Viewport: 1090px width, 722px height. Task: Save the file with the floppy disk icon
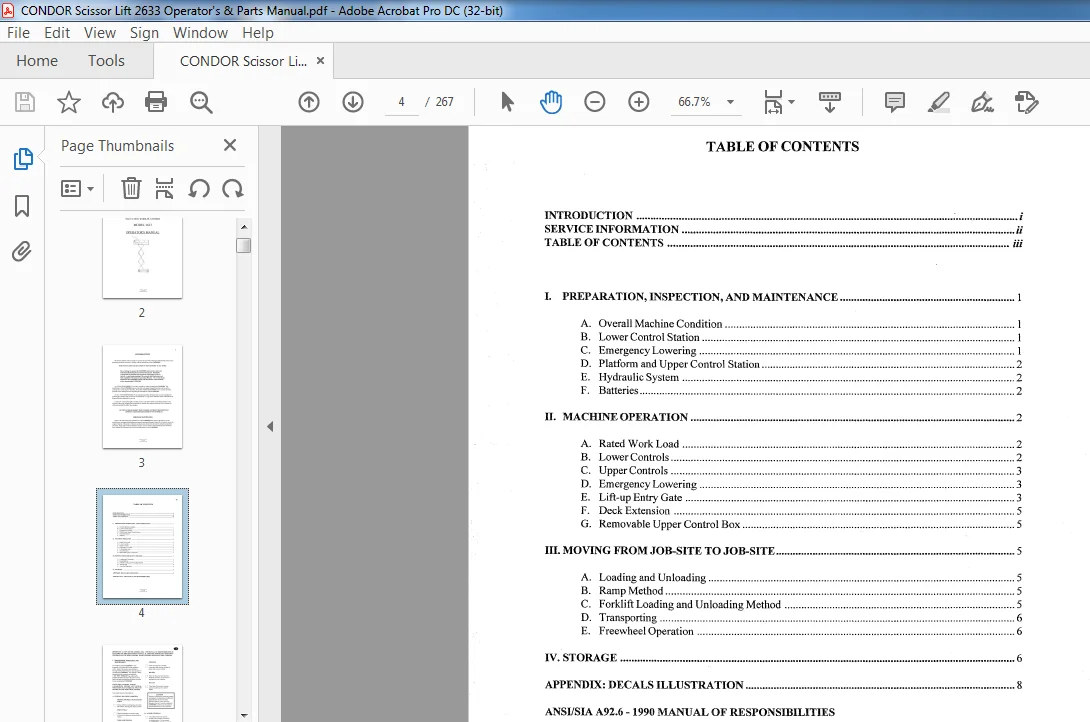(x=25, y=102)
